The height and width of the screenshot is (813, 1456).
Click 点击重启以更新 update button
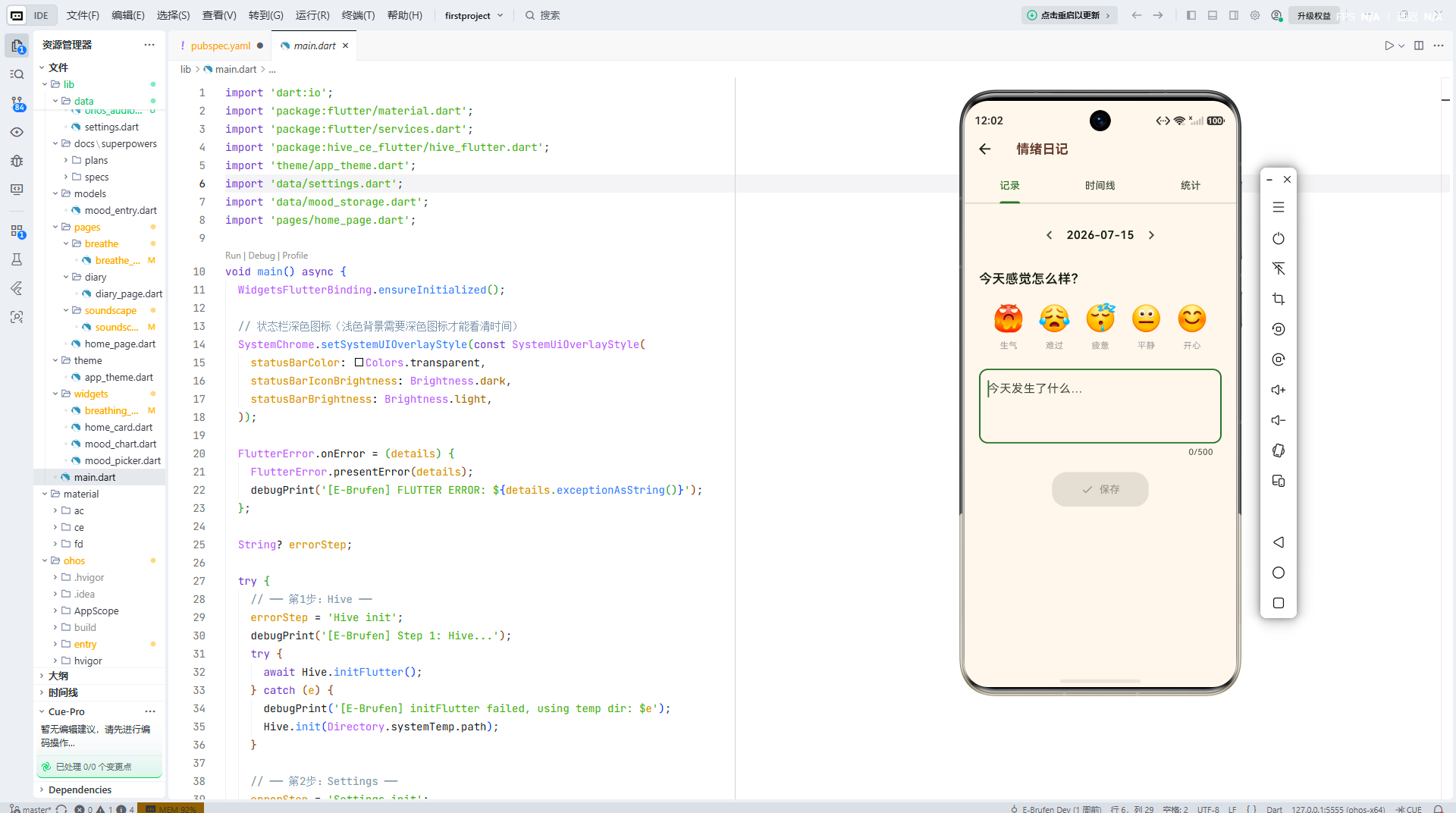coord(1069,15)
